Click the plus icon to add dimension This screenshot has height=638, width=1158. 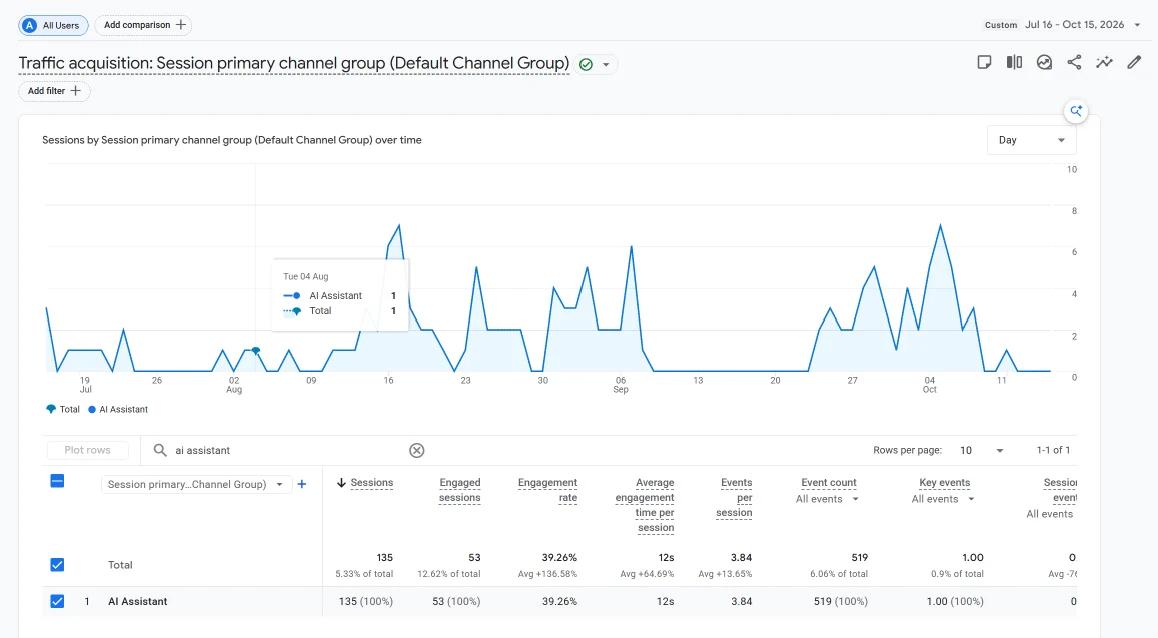click(x=301, y=484)
